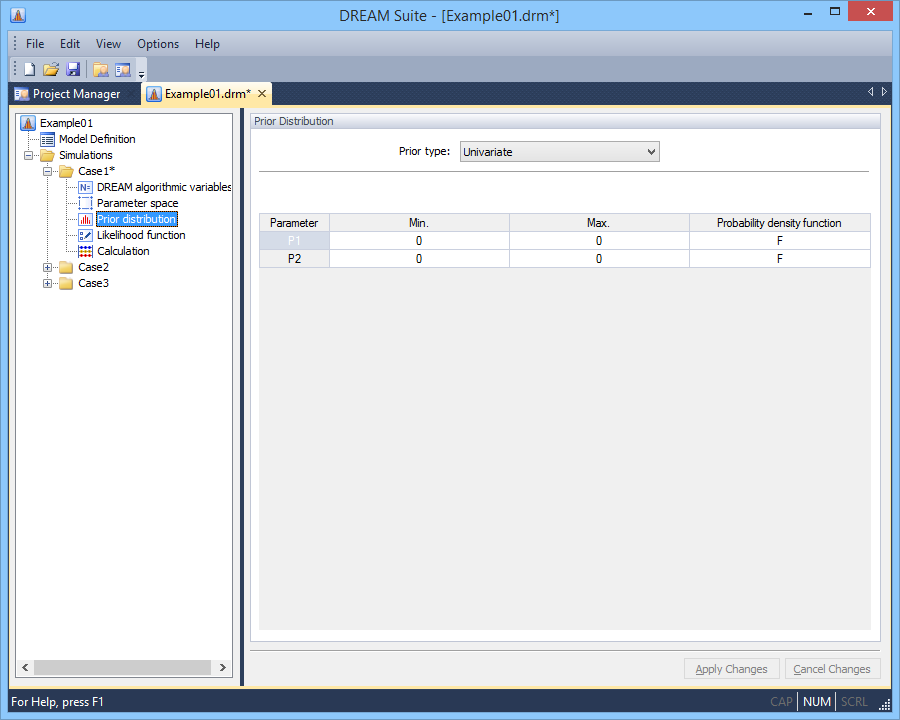Create a new file with the toolbar icon
Image resolution: width=900 pixels, height=720 pixels.
29,69
